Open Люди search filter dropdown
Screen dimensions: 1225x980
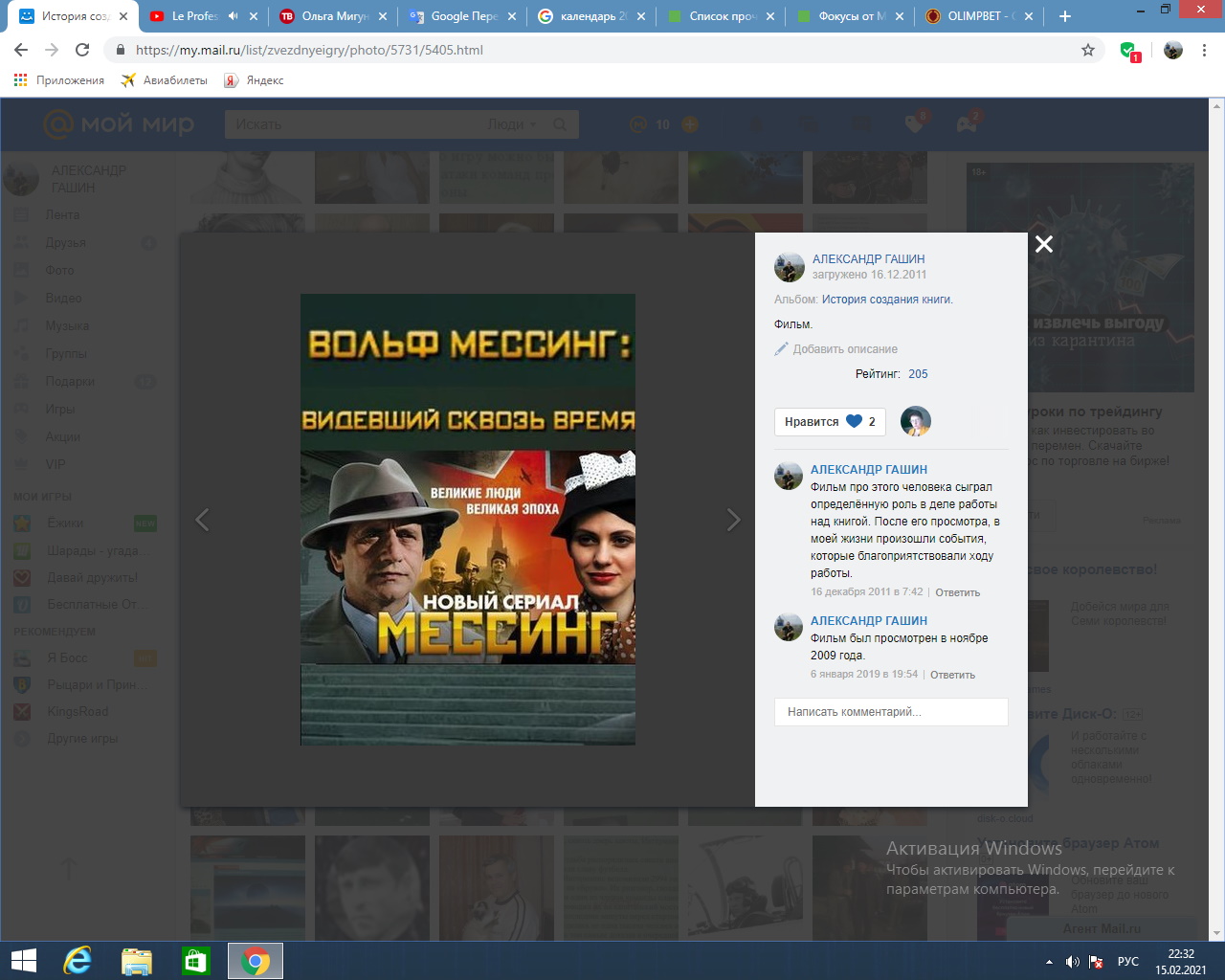(513, 124)
